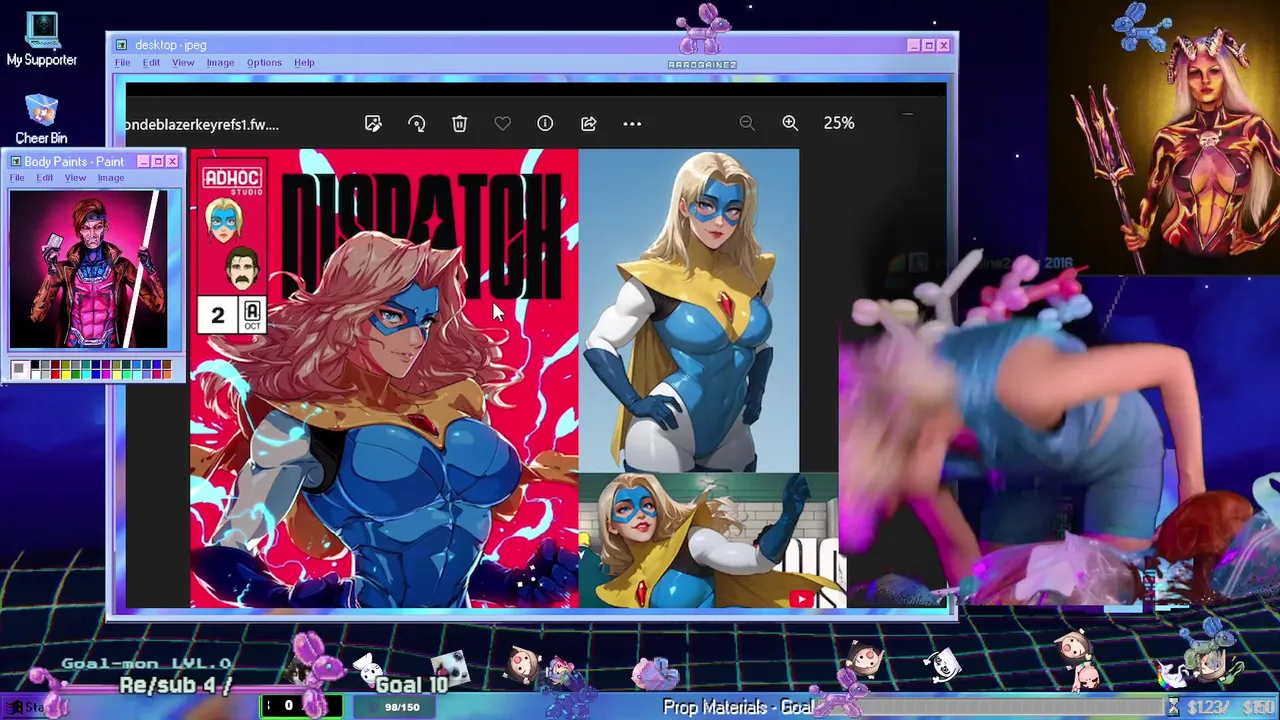Rotate the image using the rotate icon
This screenshot has height=720, width=1280.
(x=416, y=123)
